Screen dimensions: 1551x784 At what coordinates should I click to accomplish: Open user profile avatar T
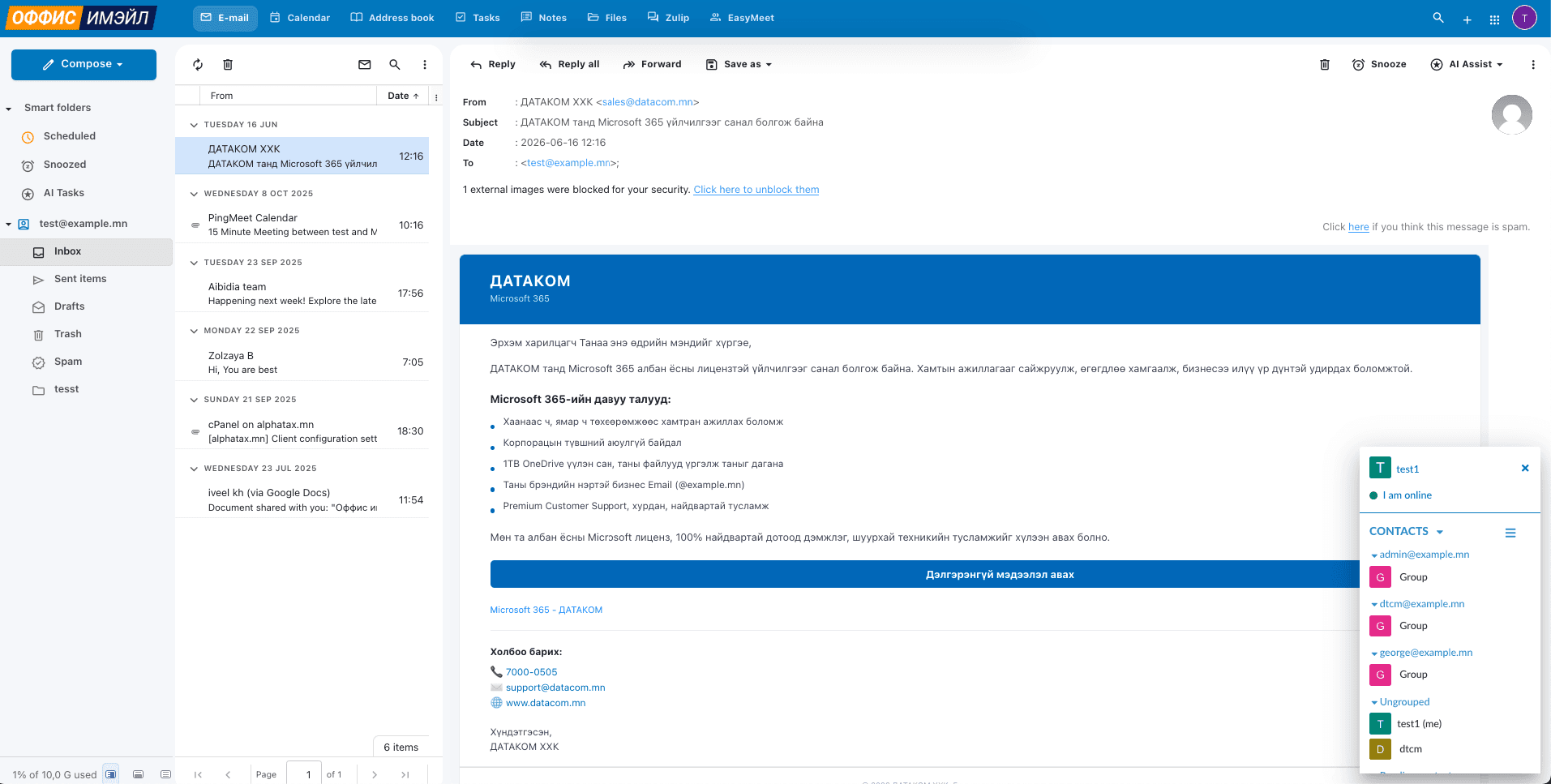pyautogui.click(x=1524, y=17)
